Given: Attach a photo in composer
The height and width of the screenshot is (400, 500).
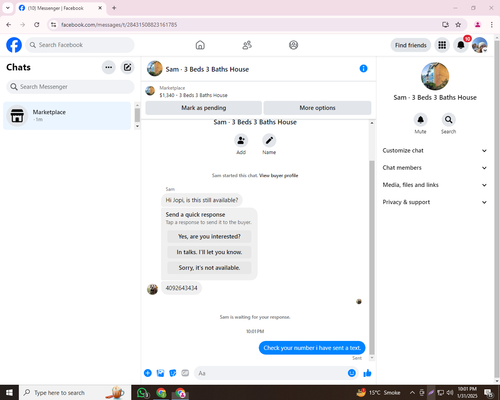Looking at the screenshot, I should tap(160, 373).
